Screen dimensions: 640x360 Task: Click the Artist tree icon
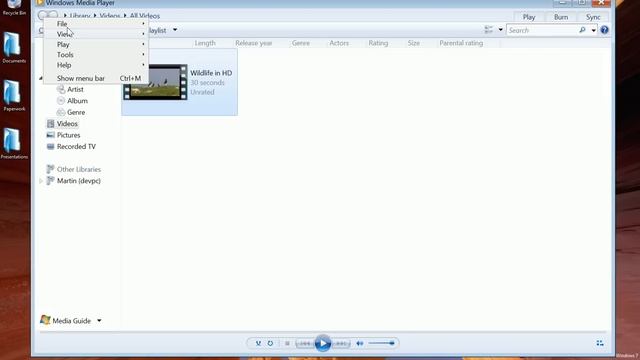click(61, 89)
